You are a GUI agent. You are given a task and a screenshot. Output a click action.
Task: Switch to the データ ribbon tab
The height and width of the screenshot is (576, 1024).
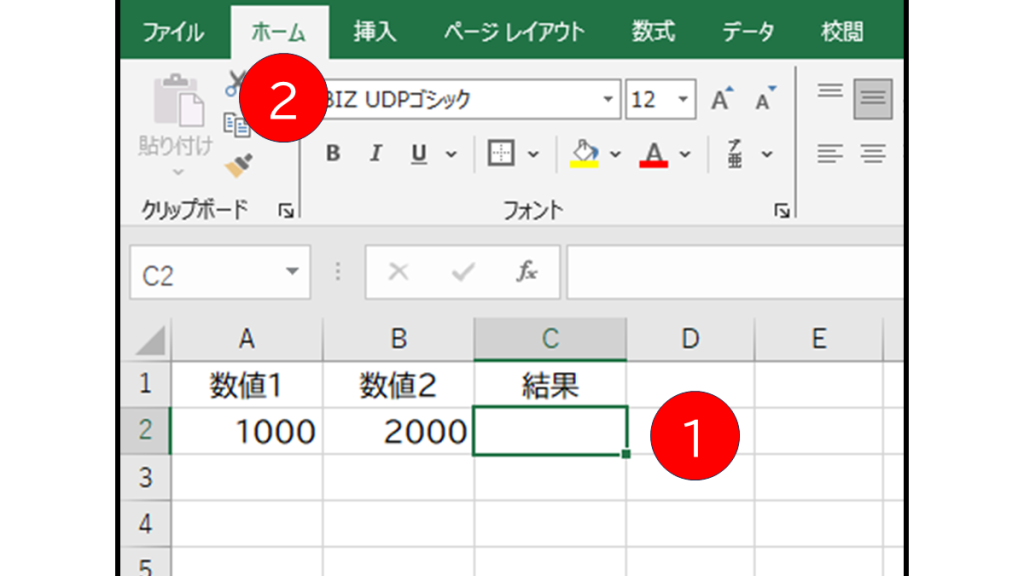pyautogui.click(x=747, y=31)
